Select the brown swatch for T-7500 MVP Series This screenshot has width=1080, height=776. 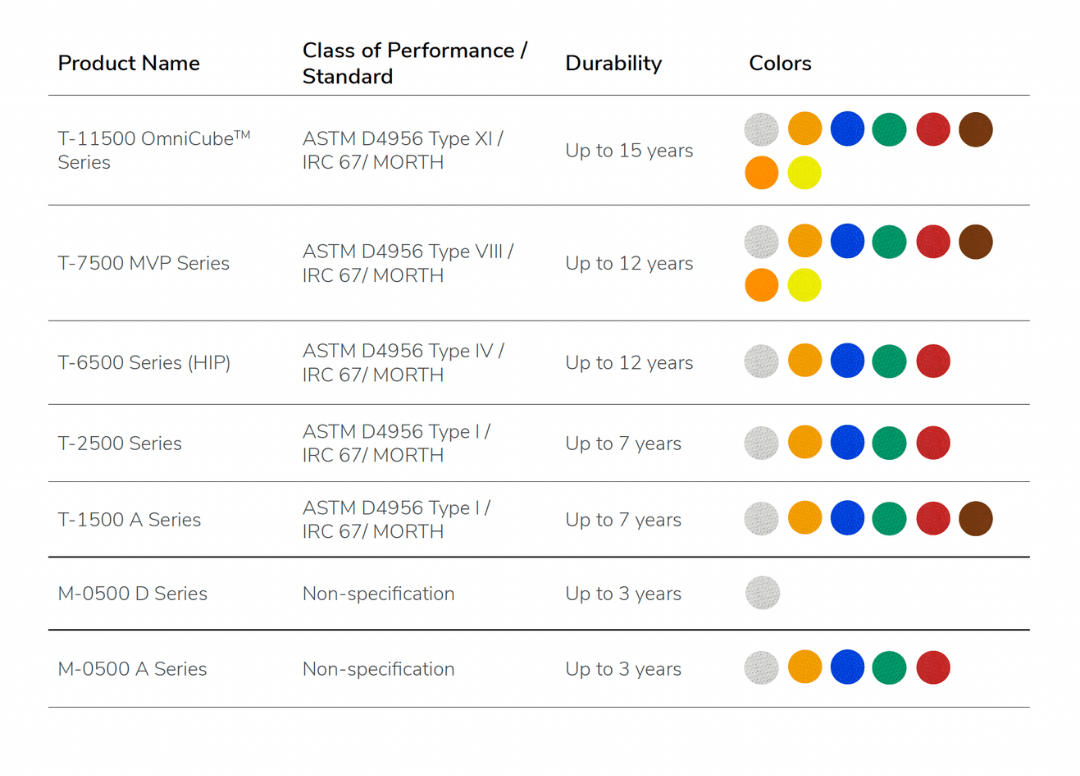tap(975, 242)
